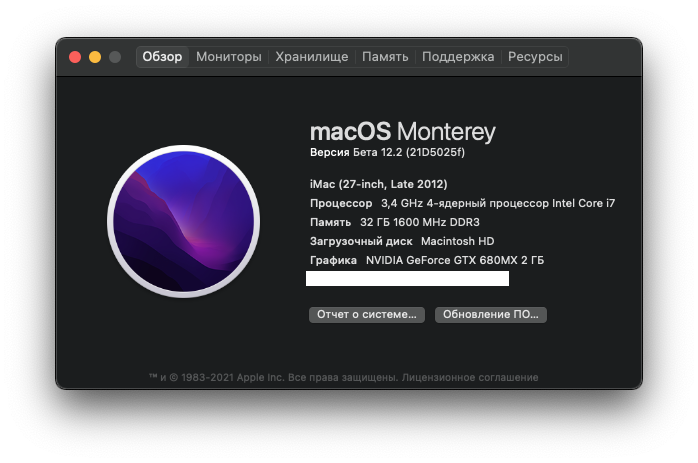Click the iMac (27-inch, Late 2012) text
The height and width of the screenshot is (463, 698).
[378, 184]
